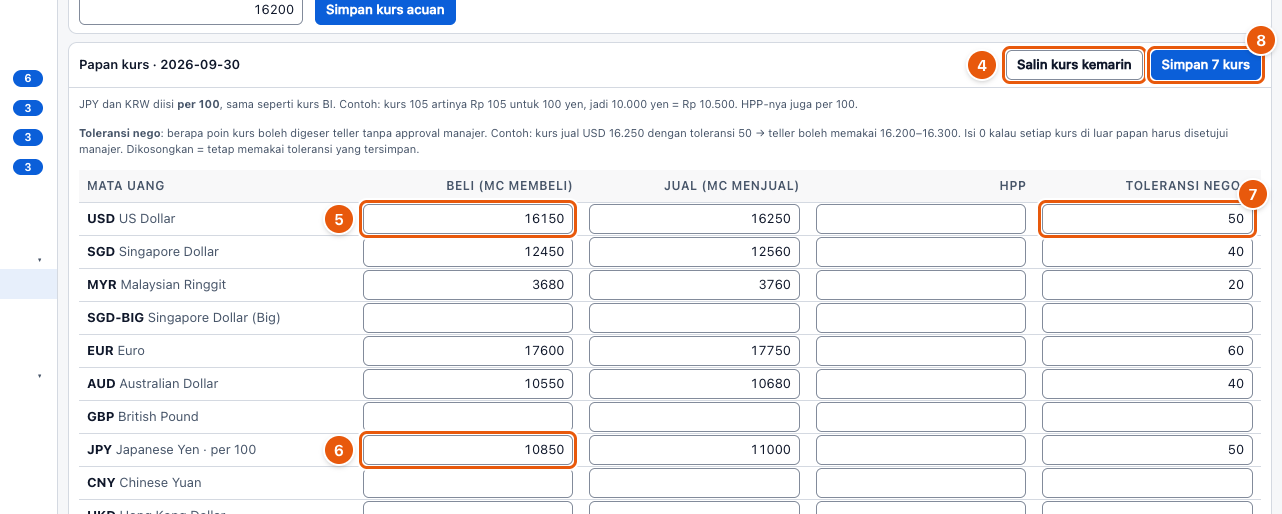Click the 'SGD-BIG Singapore Dollar (Big)' label
The width and height of the screenshot is (1282, 514).
tap(184, 318)
